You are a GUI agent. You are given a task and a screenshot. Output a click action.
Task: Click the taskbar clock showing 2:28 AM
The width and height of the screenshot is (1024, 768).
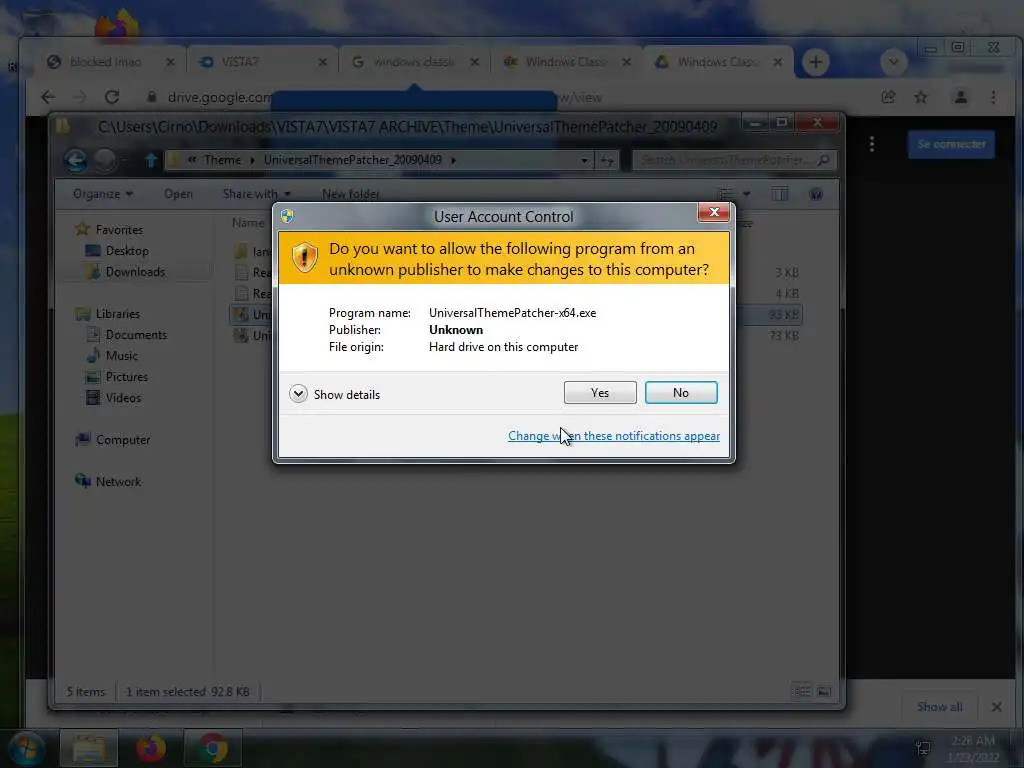click(x=972, y=748)
